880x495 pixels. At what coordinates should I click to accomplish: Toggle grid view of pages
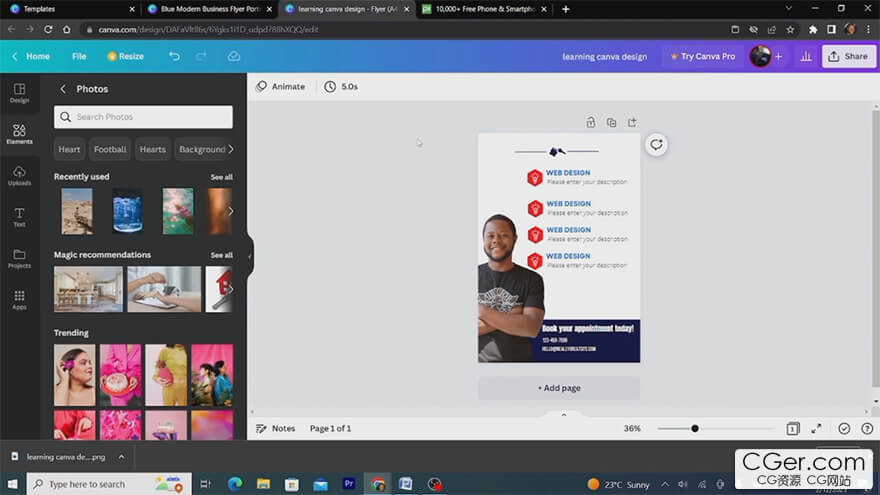(x=792, y=428)
